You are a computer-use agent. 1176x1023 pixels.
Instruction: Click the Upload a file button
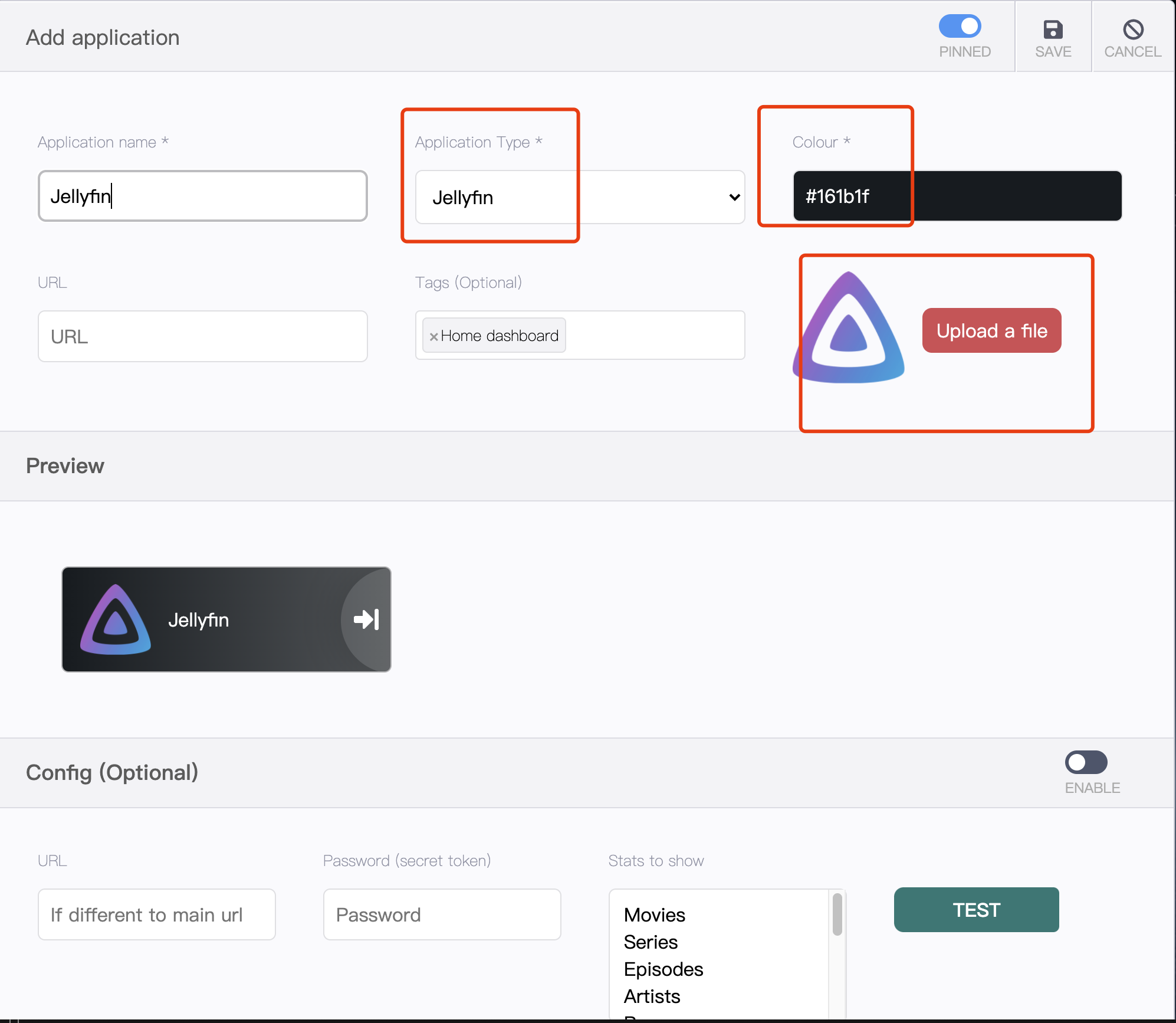[991, 330]
